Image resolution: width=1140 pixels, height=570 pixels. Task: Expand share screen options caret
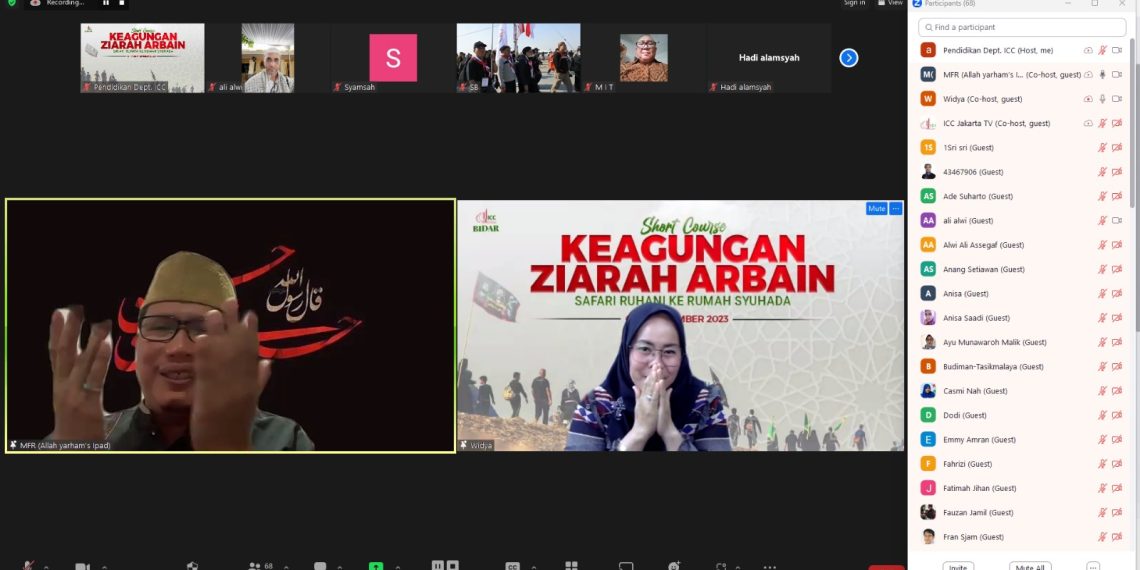[397, 567]
